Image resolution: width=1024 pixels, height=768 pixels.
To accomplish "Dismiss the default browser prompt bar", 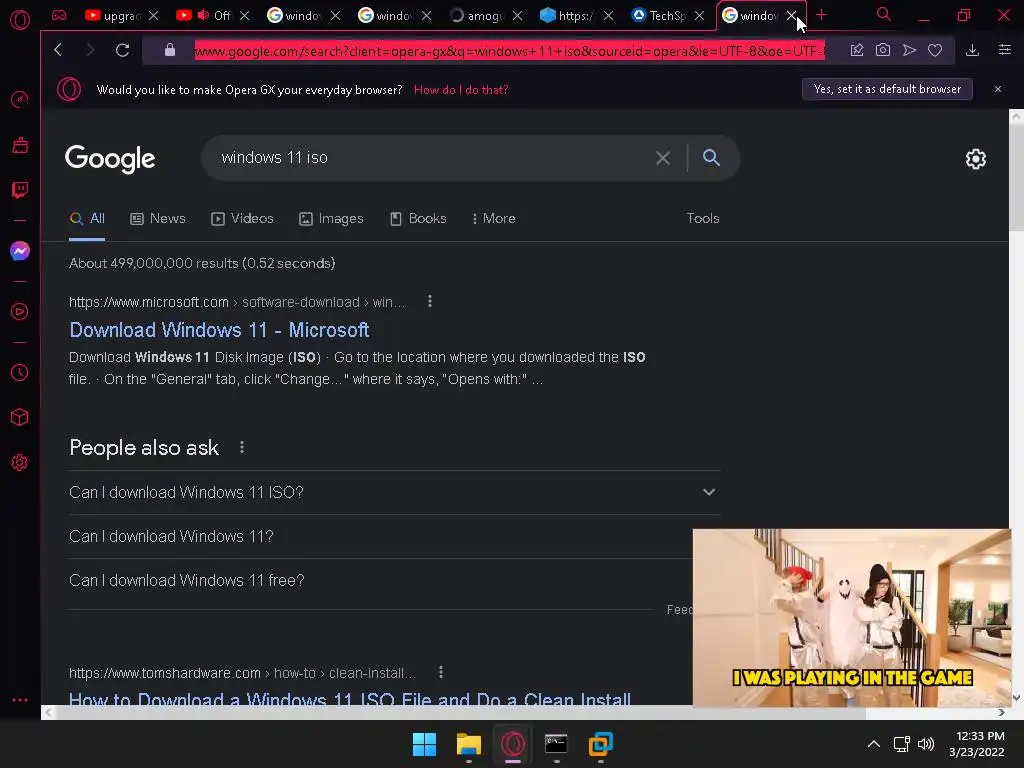I will pos(998,89).
